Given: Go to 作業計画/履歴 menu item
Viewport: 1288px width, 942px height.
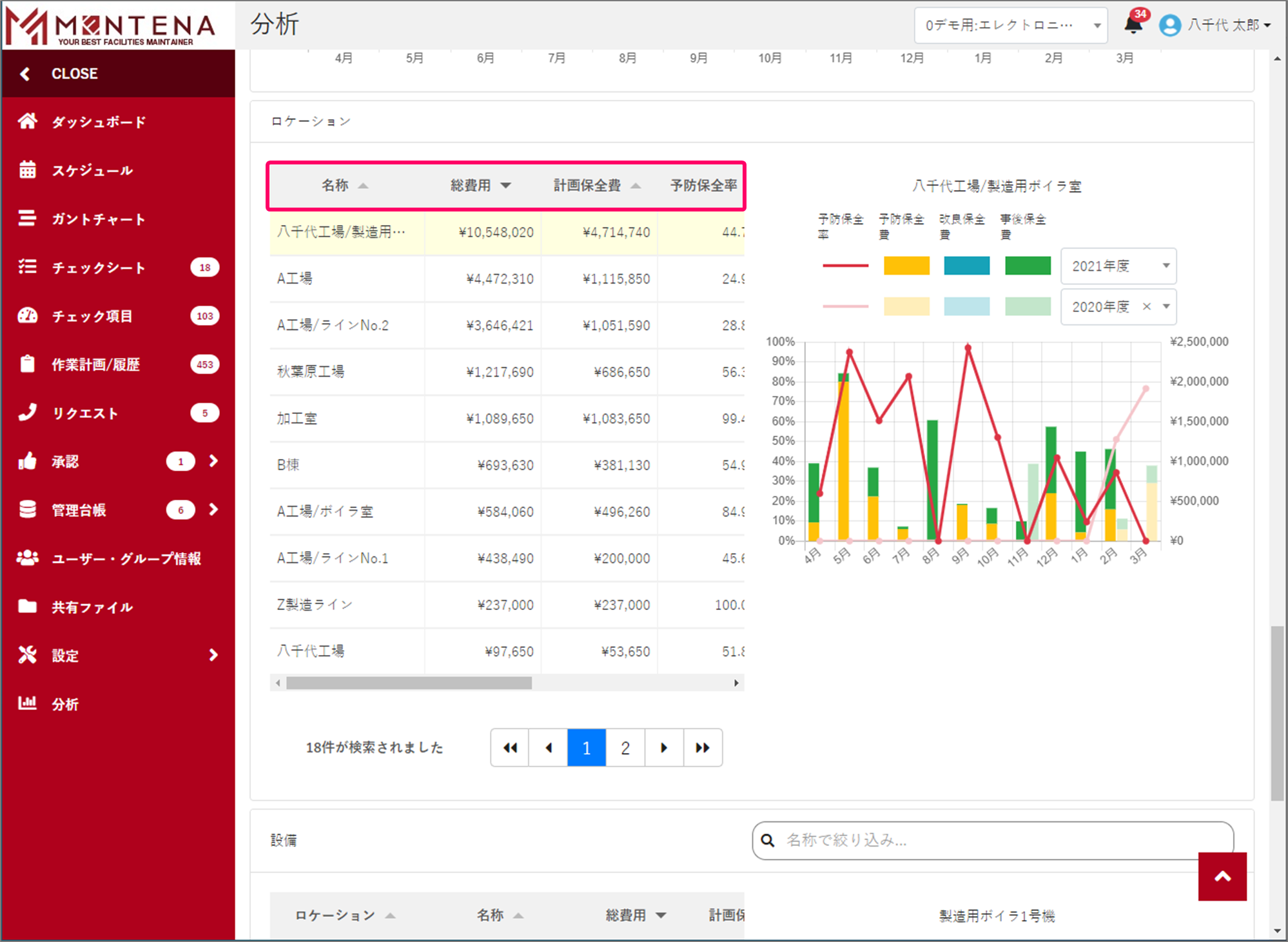Looking at the screenshot, I should [95, 364].
